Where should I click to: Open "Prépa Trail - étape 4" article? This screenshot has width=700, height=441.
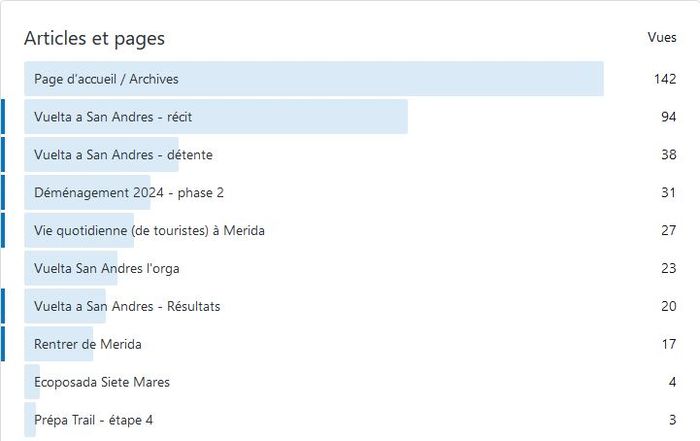coord(93,421)
